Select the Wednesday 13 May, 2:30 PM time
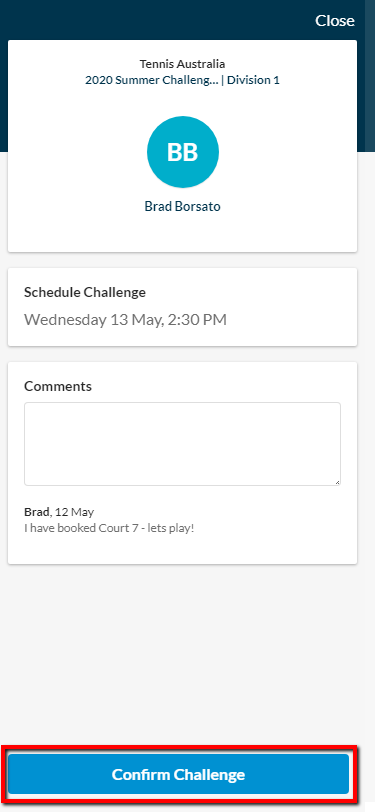The width and height of the screenshot is (375, 812). pos(125,319)
